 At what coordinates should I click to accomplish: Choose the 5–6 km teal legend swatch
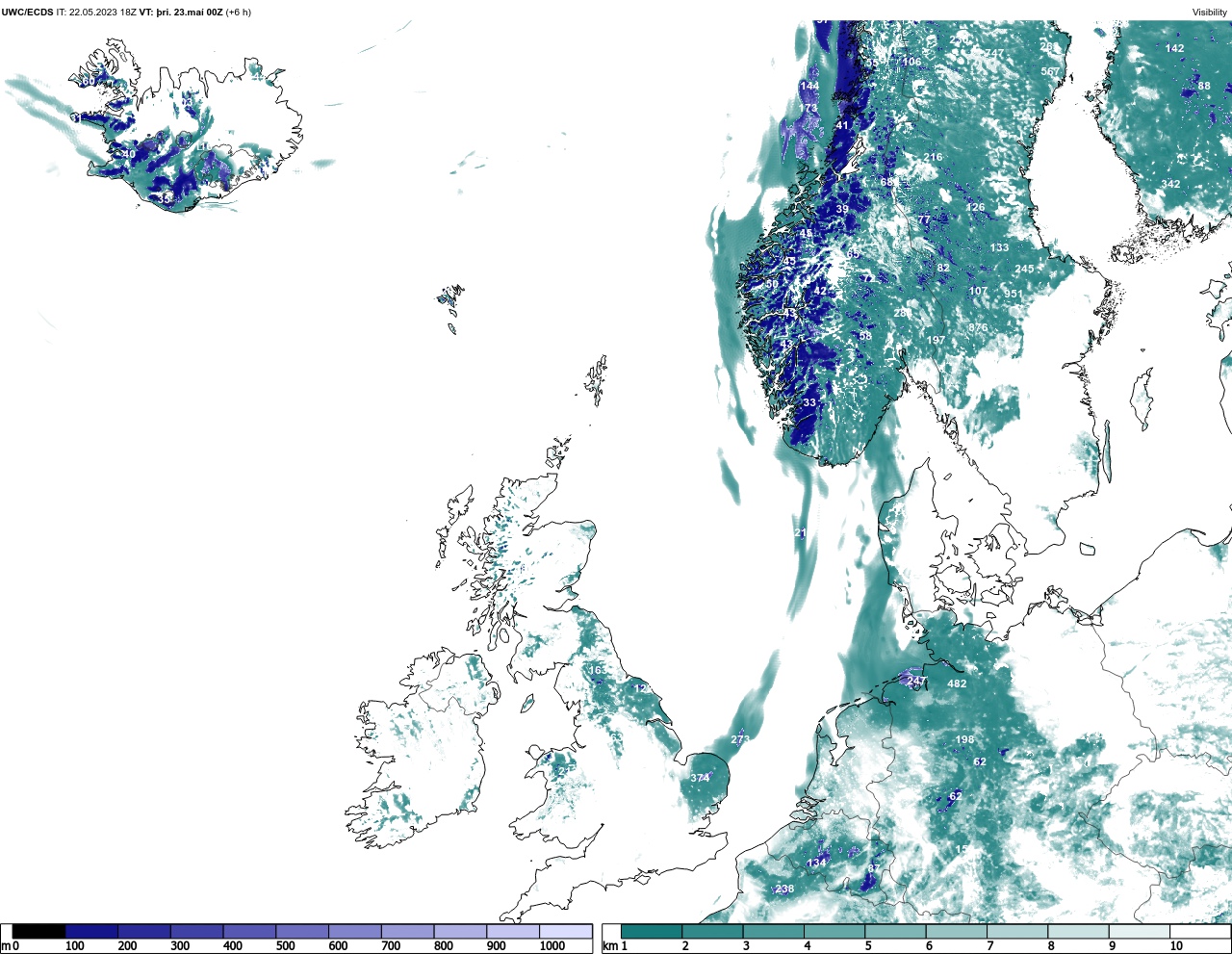tap(896, 931)
